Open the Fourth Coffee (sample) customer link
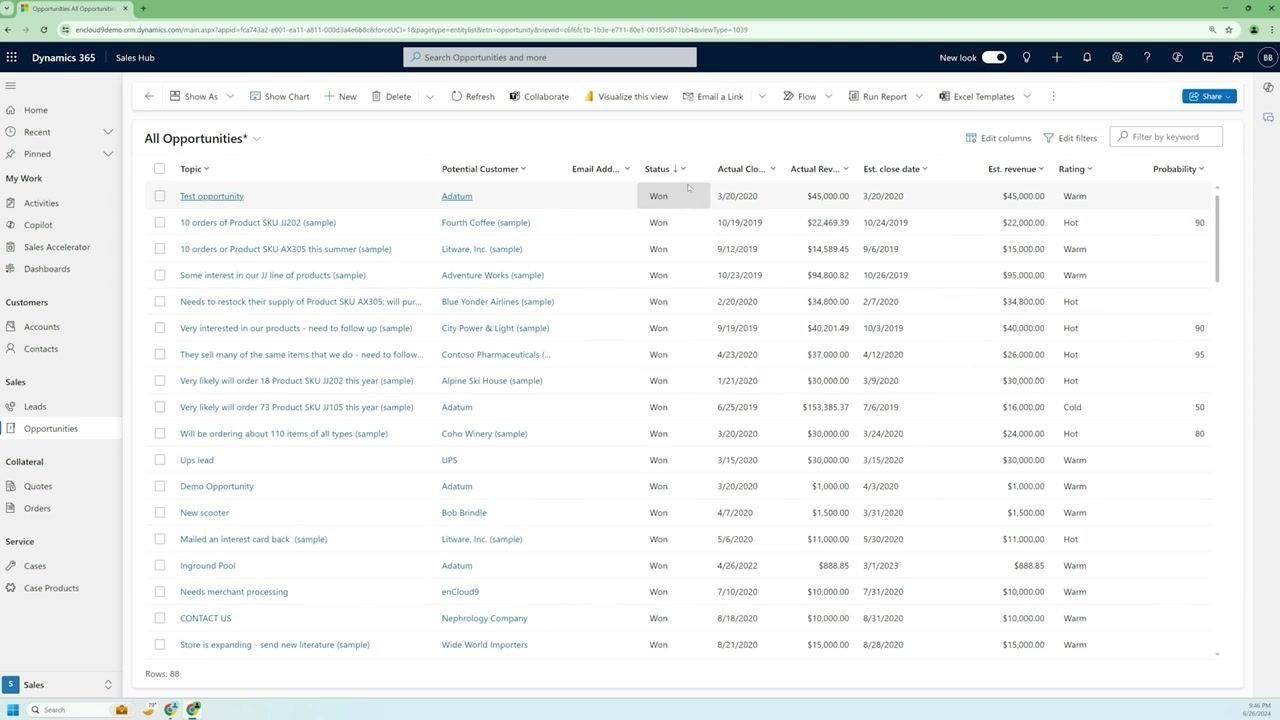This screenshot has height=720, width=1280. tap(486, 222)
